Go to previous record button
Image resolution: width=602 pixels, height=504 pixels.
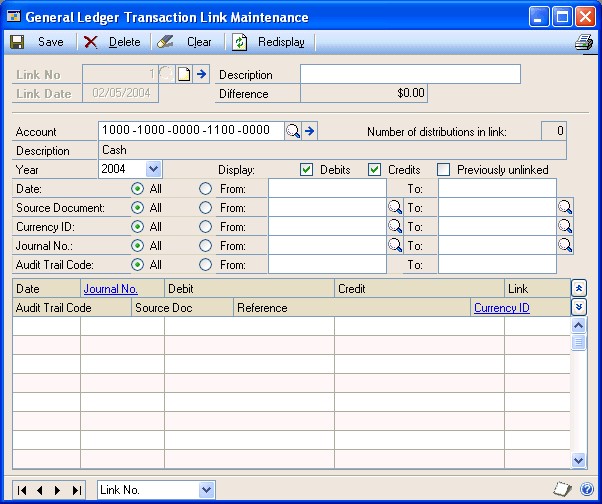tap(40, 490)
